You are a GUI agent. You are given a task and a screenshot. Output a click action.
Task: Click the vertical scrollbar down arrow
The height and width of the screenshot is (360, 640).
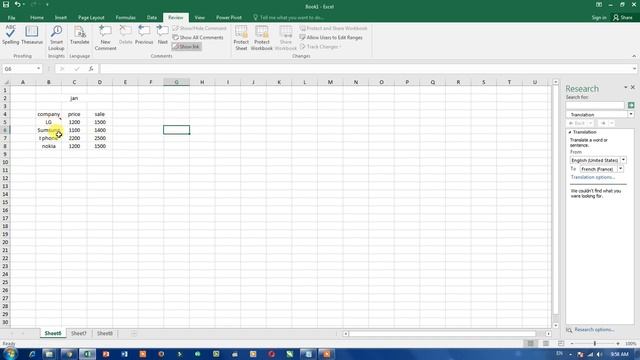[556, 325]
